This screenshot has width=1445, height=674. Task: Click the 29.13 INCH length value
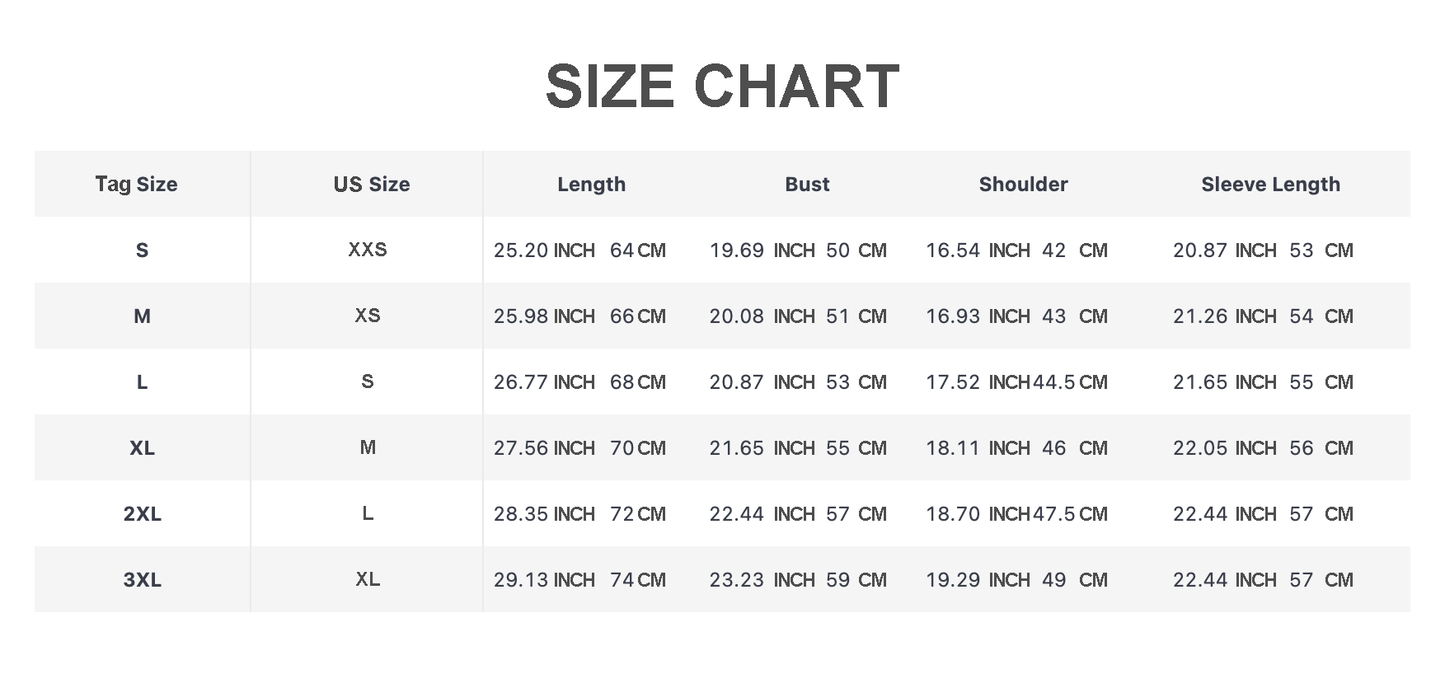point(544,580)
